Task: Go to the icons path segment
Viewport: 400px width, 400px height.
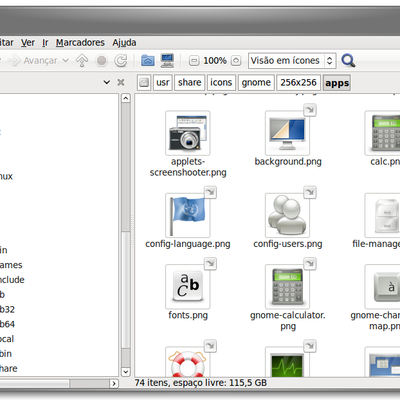Action: pyautogui.click(x=221, y=82)
